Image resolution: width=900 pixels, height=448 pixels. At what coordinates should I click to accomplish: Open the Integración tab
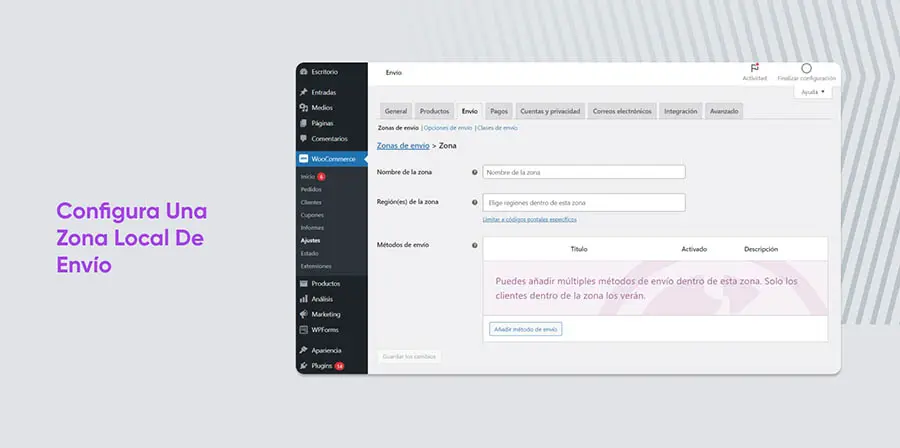(x=681, y=111)
